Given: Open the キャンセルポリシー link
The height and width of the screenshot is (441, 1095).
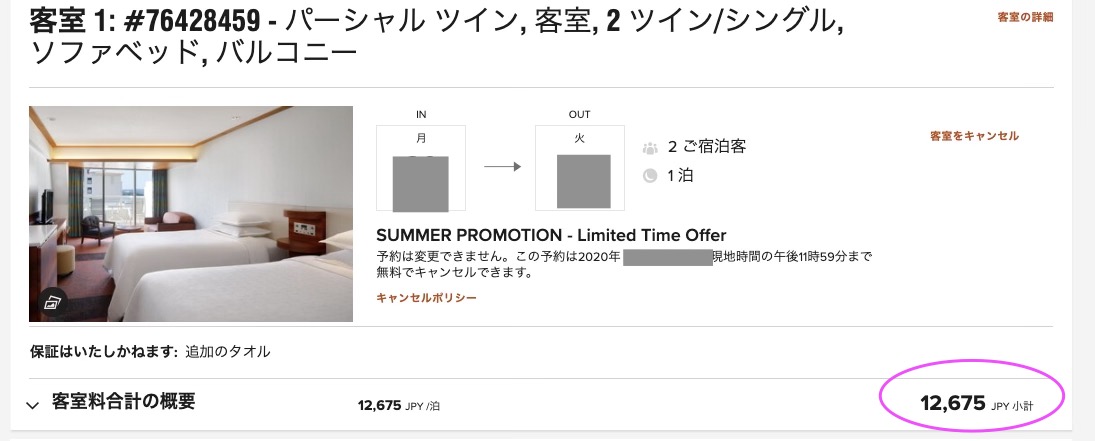Looking at the screenshot, I should click(426, 297).
